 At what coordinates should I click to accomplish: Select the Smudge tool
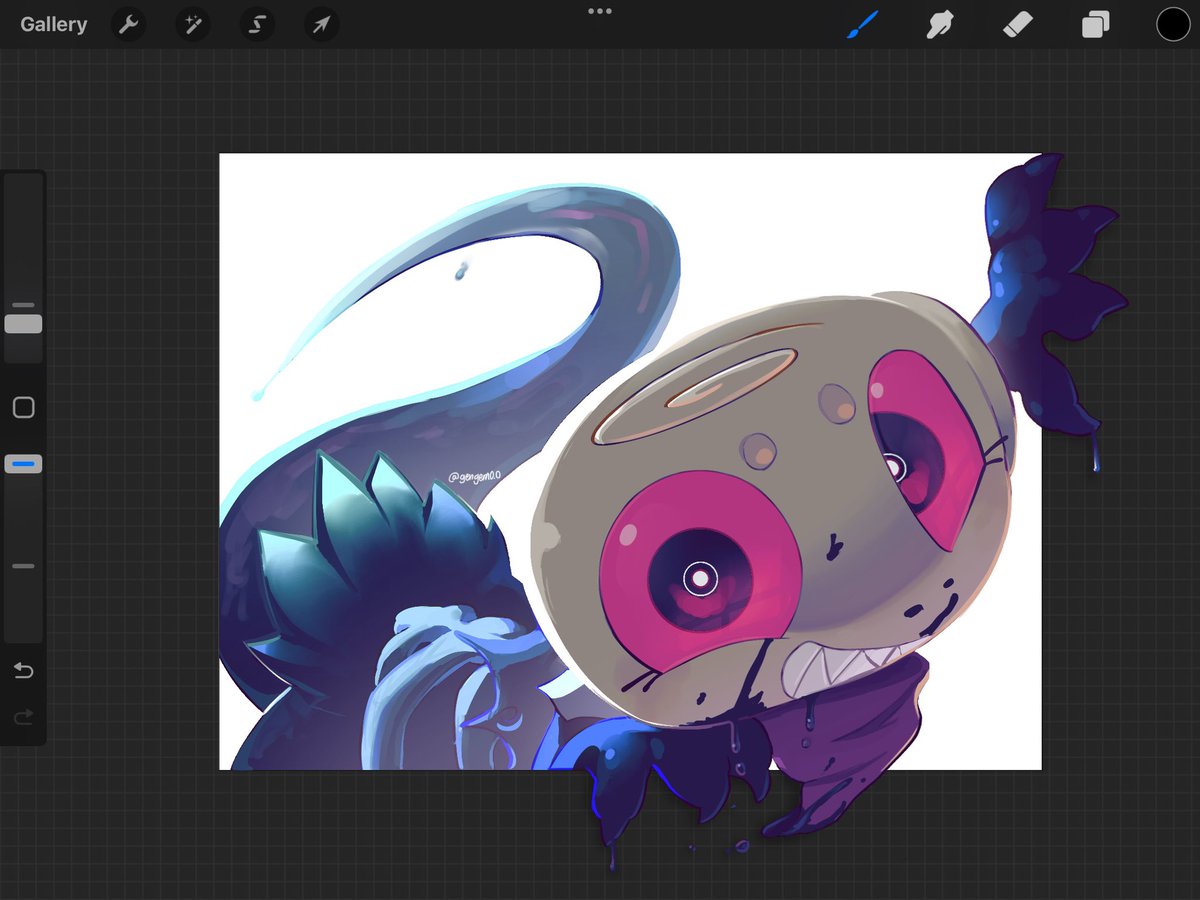(x=940, y=24)
